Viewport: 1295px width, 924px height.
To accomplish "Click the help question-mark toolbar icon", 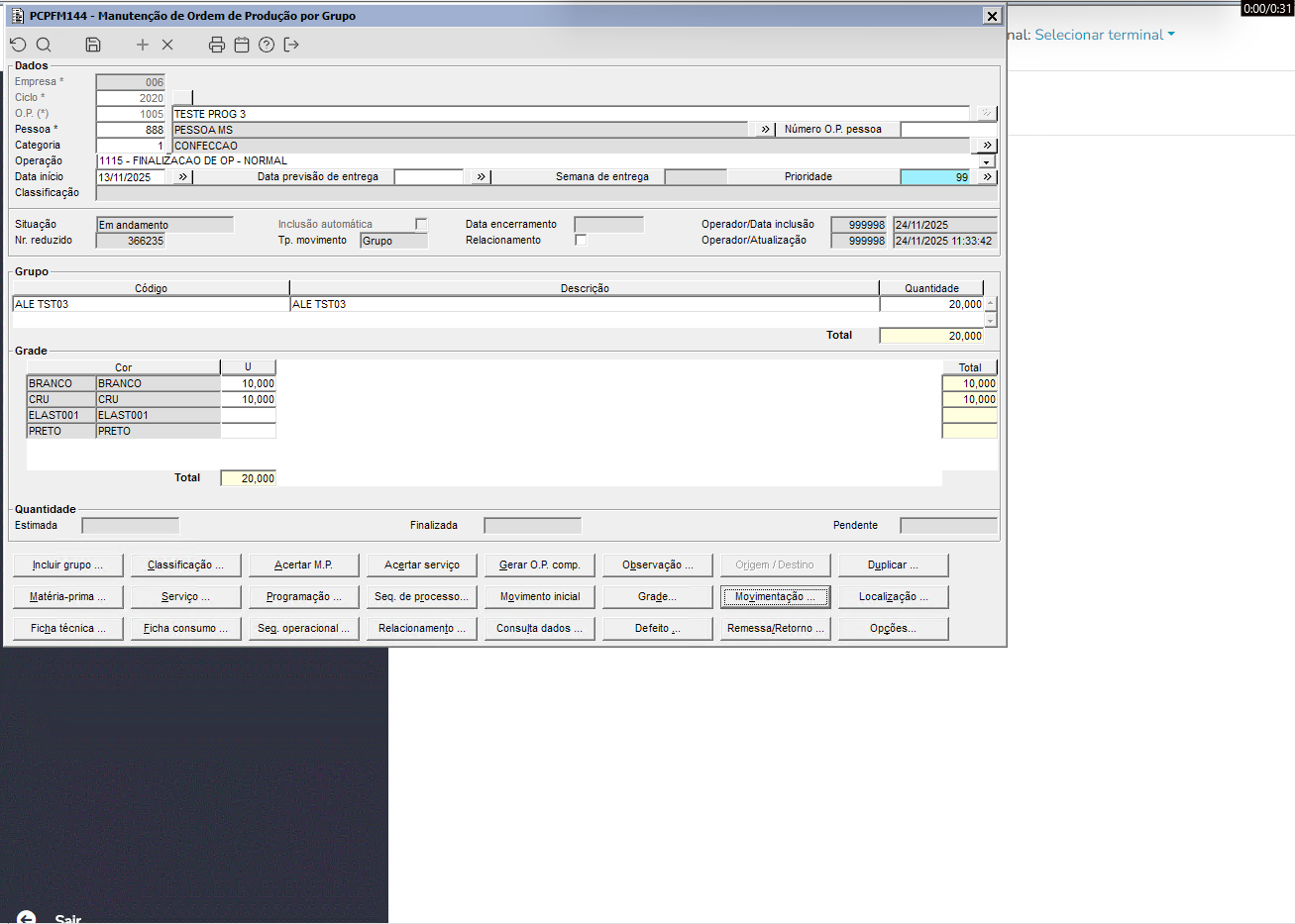I will [x=267, y=45].
